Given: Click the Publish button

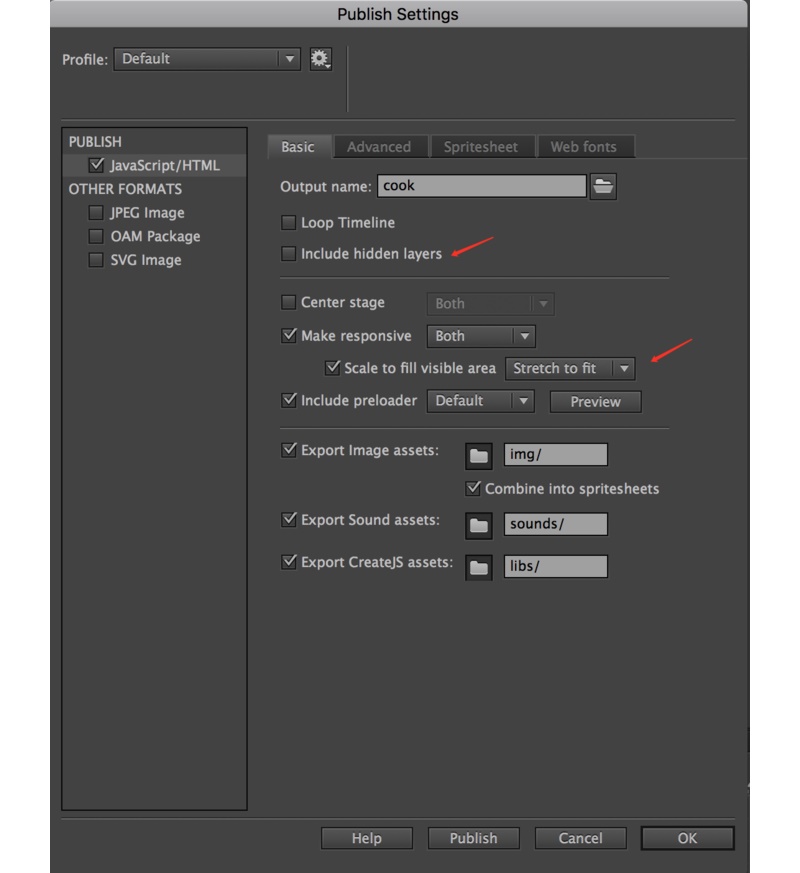Looking at the screenshot, I should pos(474,838).
